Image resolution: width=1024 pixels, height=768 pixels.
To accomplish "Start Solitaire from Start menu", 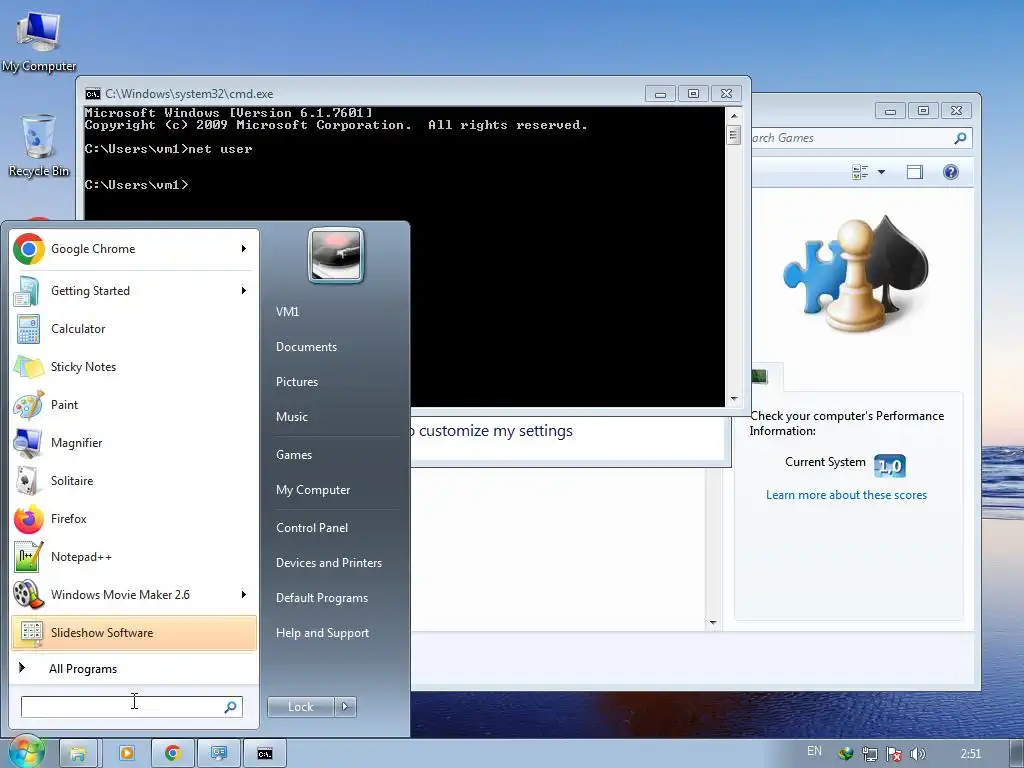I will point(134,480).
